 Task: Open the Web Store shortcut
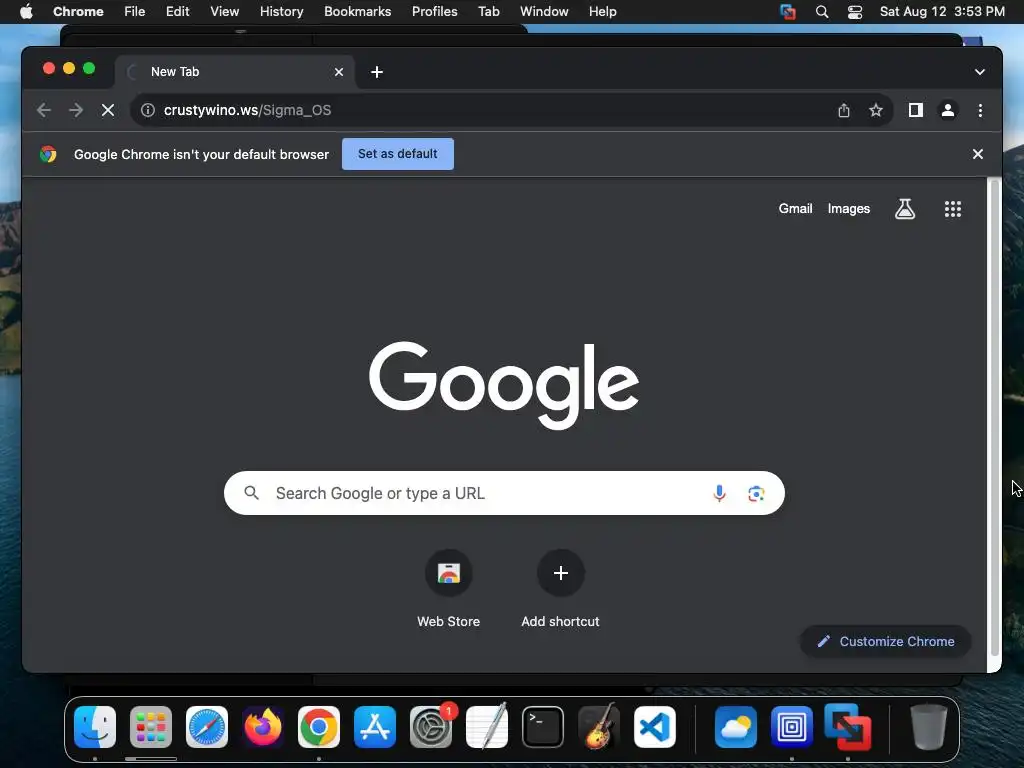pyautogui.click(x=449, y=590)
